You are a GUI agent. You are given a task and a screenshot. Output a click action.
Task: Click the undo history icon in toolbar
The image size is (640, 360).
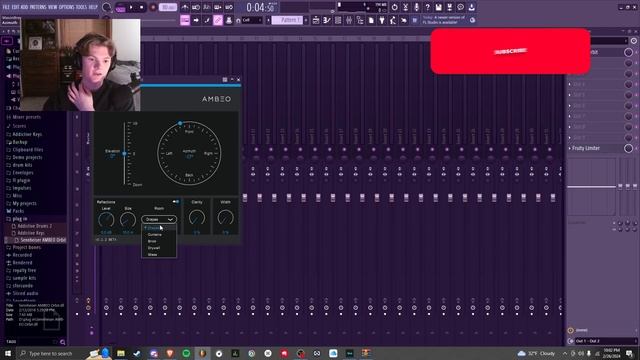coord(394,7)
